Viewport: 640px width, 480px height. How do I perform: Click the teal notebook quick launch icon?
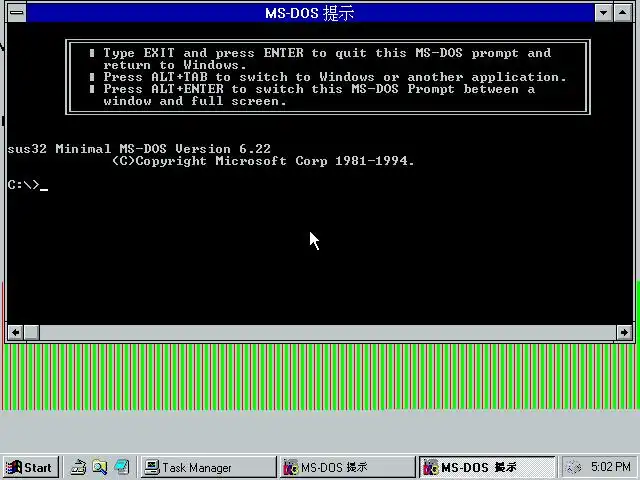click(x=122, y=467)
